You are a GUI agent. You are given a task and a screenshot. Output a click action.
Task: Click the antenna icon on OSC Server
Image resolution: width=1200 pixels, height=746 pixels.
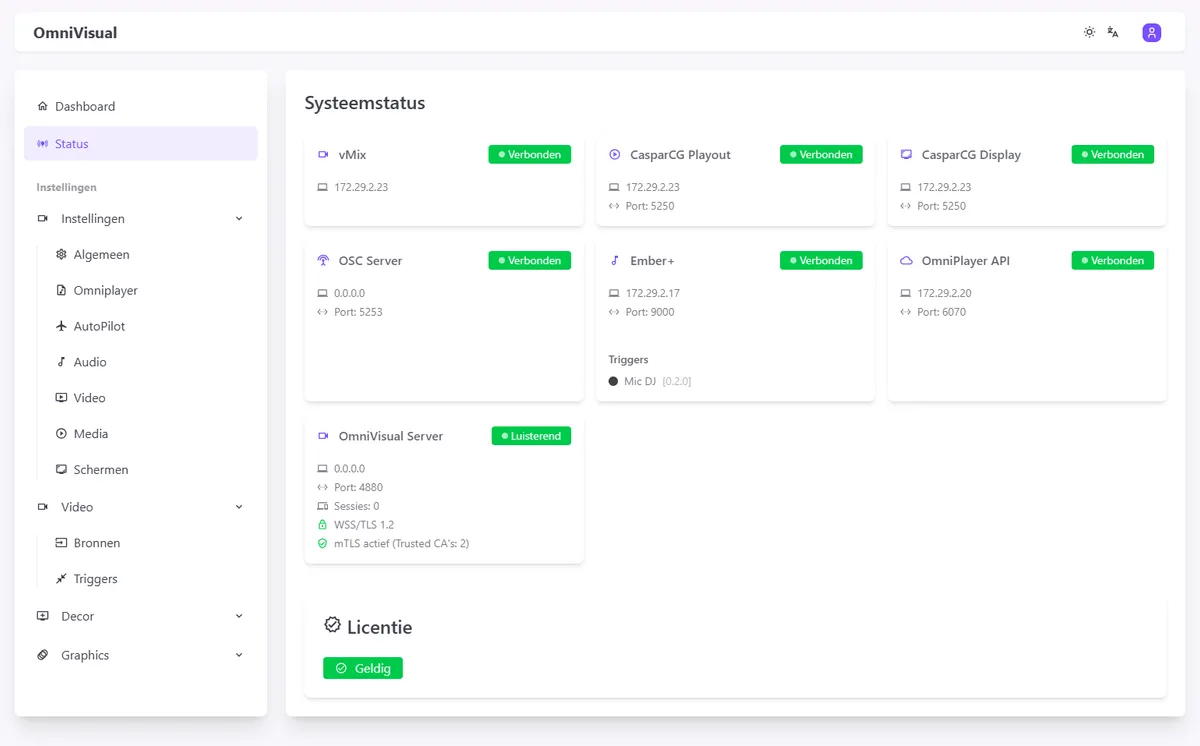[323, 261]
